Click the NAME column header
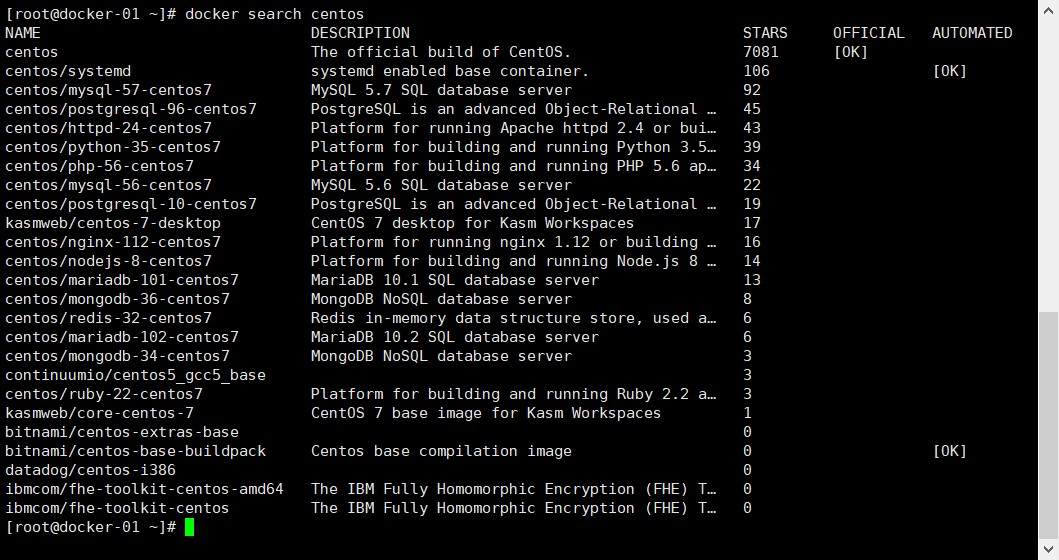This screenshot has height=560, width=1059. [23, 33]
